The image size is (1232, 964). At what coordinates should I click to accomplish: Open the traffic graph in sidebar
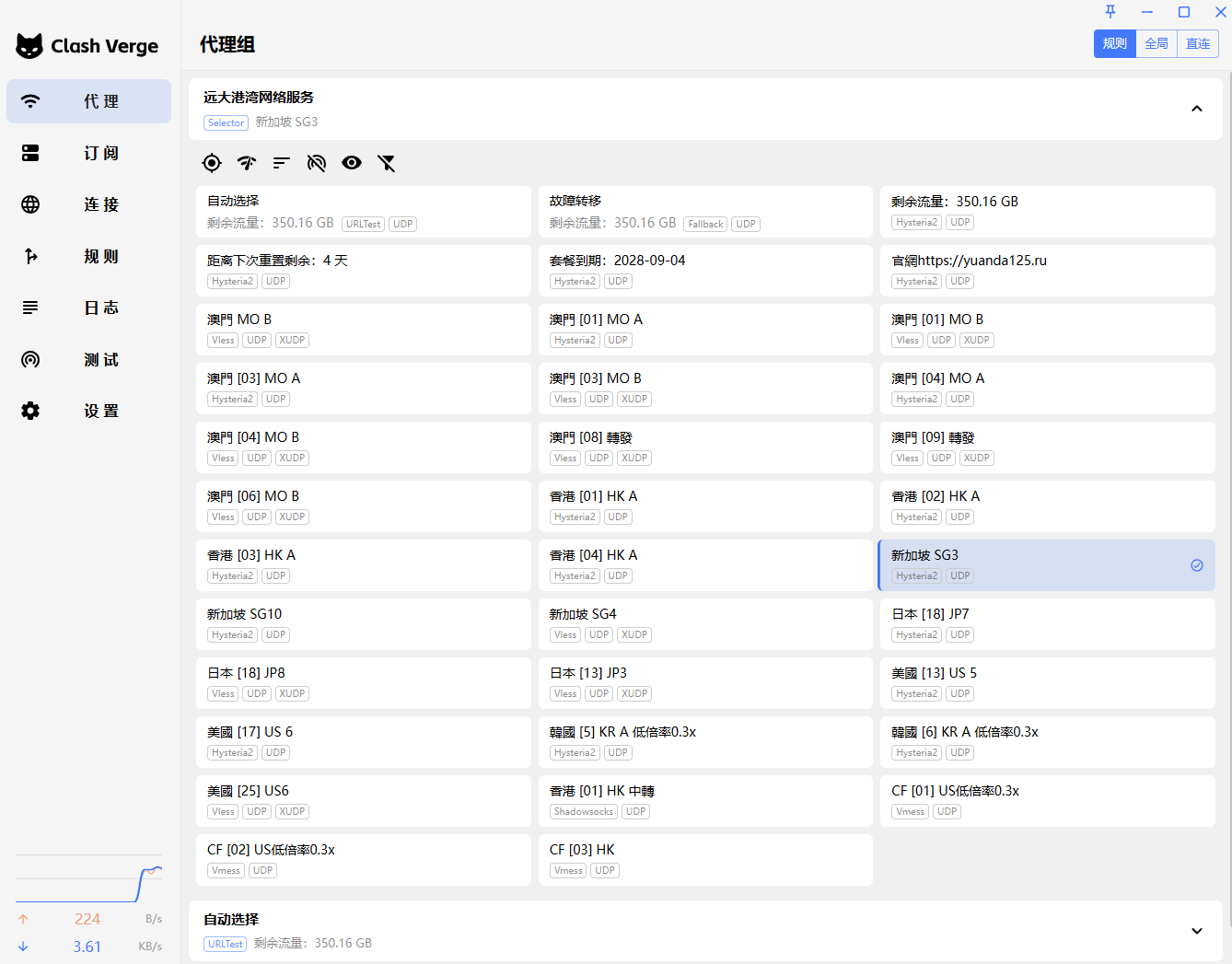point(88,880)
